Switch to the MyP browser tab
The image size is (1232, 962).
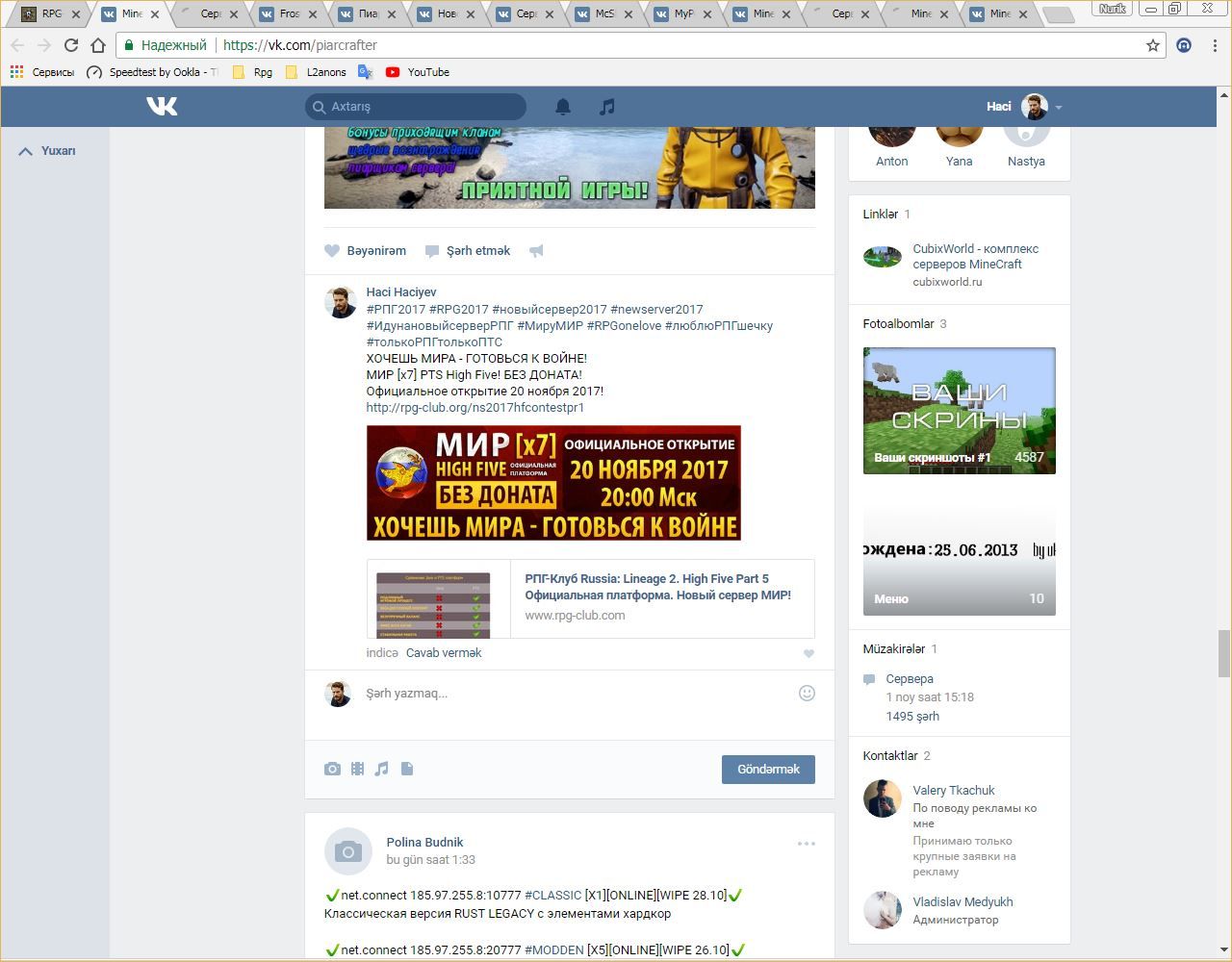pyautogui.click(x=684, y=14)
